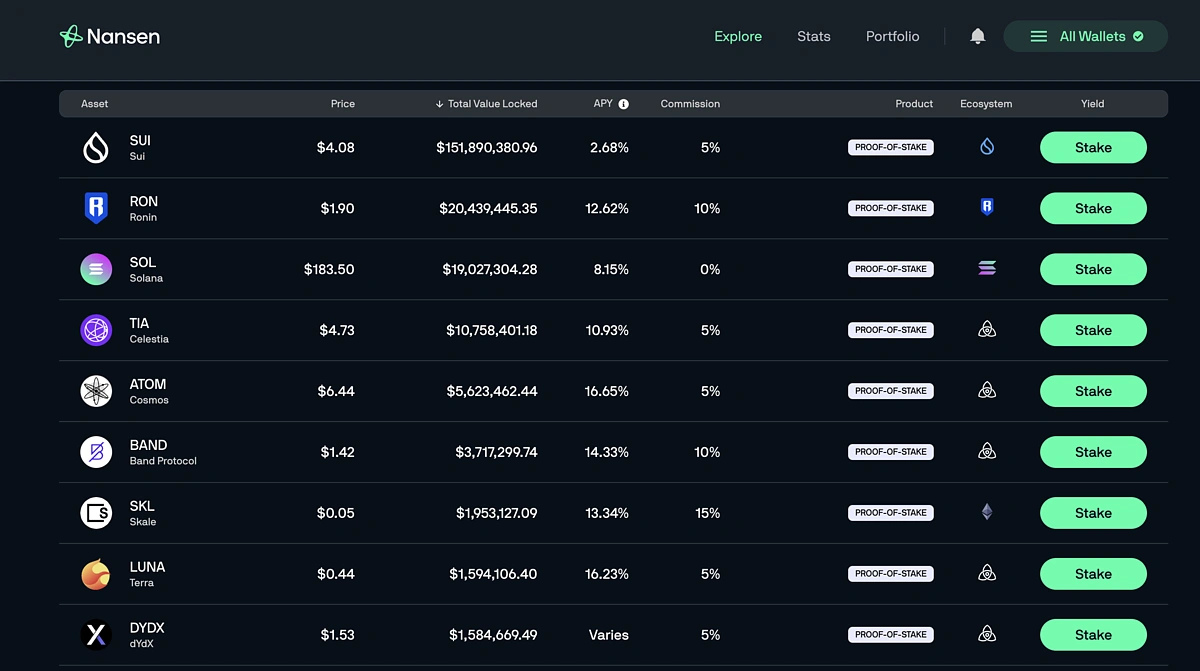Screen dimensions: 1200x671
Task: Click the SKL commission value 15%
Action: click(708, 514)
